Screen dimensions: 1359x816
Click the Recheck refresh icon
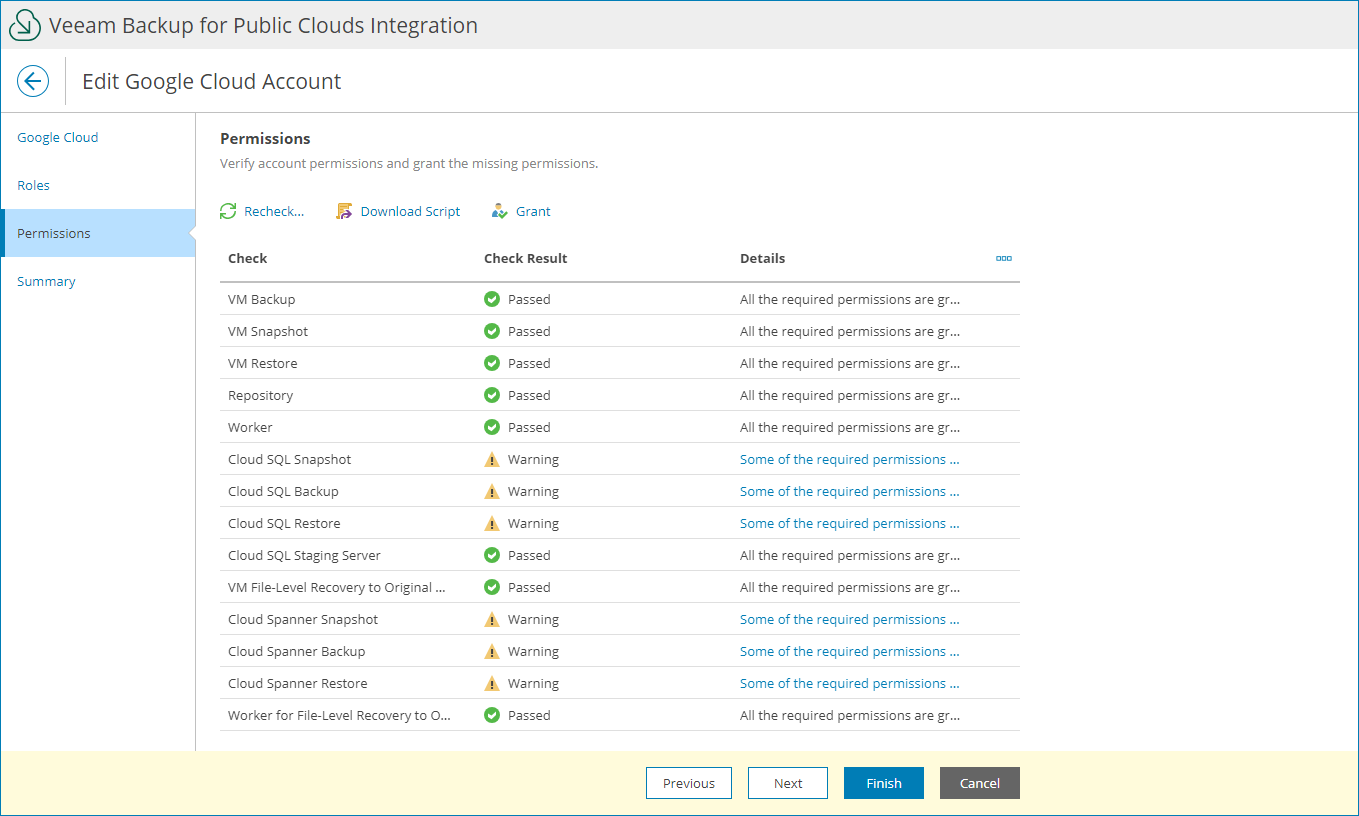coord(229,211)
